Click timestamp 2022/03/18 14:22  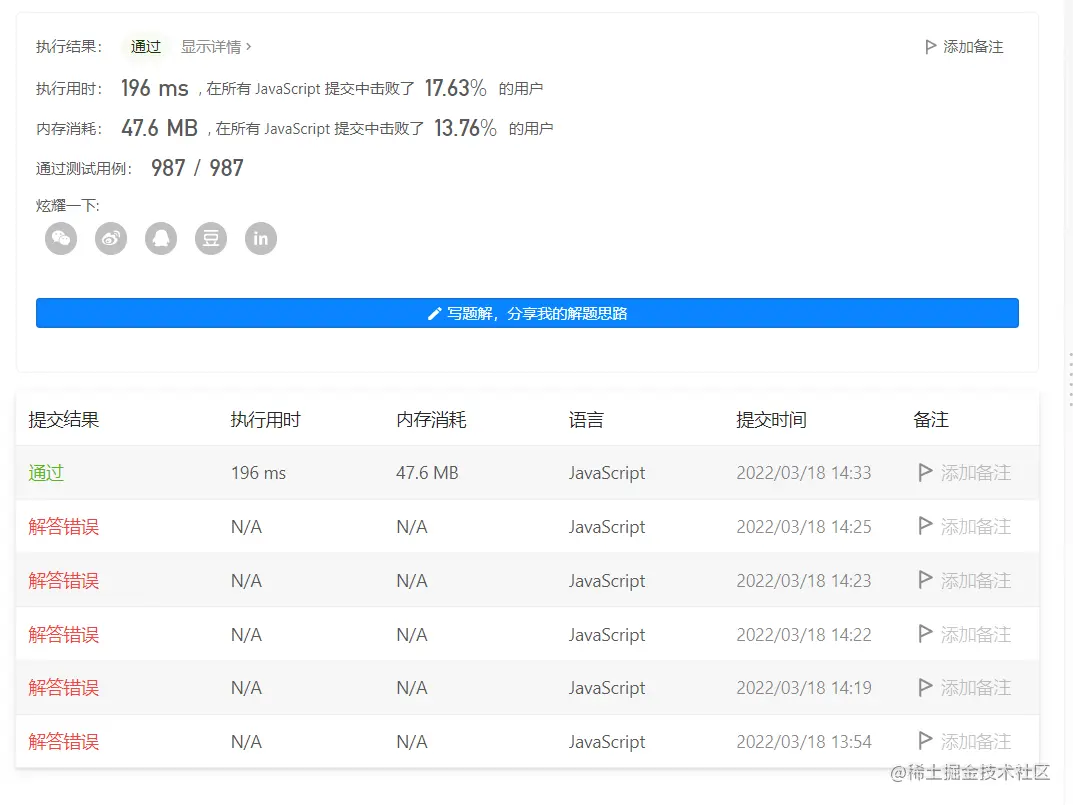(x=803, y=635)
